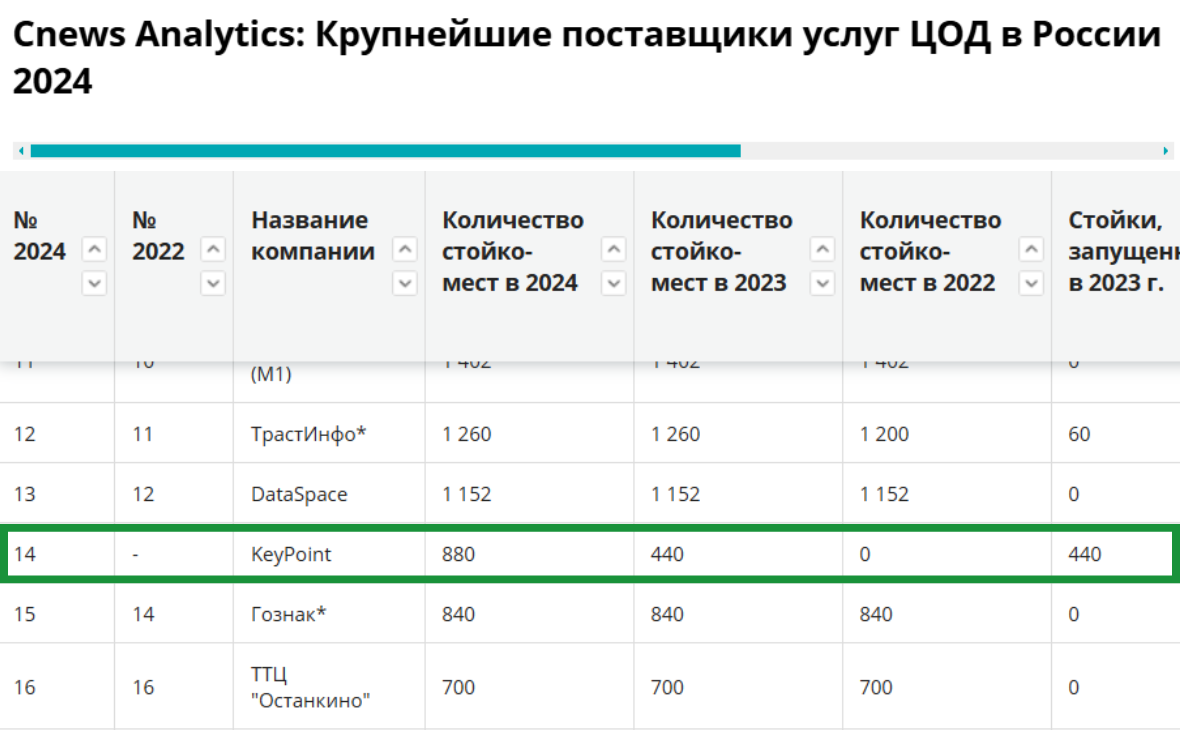
Task: Click the page title Cnews Analytics heading
Action: point(586,57)
